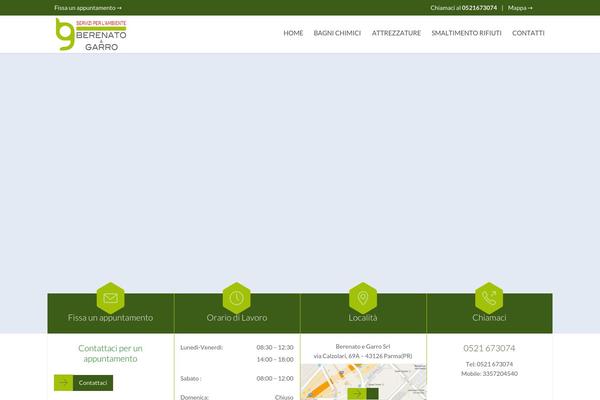The height and width of the screenshot is (400, 600).
Task: Click the large 0521 673074 number
Action: tap(489, 348)
